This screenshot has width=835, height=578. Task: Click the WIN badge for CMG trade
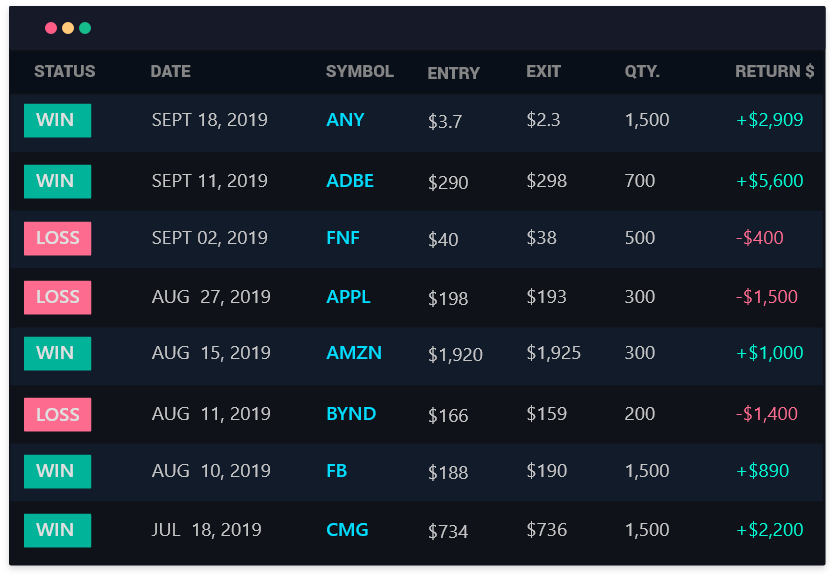(x=57, y=530)
